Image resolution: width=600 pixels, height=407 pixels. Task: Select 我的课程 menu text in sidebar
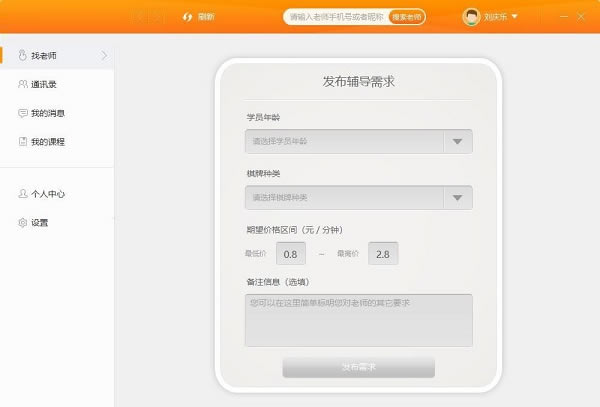[48, 142]
